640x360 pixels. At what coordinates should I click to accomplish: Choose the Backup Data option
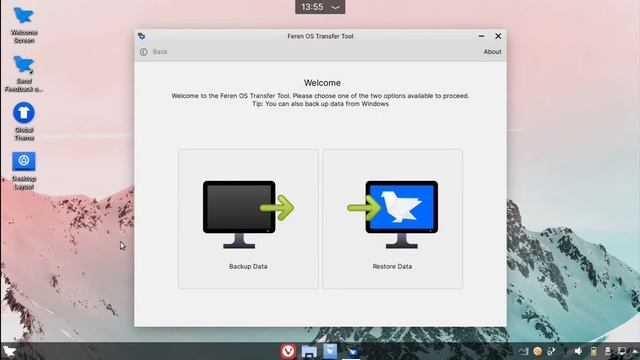pyautogui.click(x=248, y=219)
